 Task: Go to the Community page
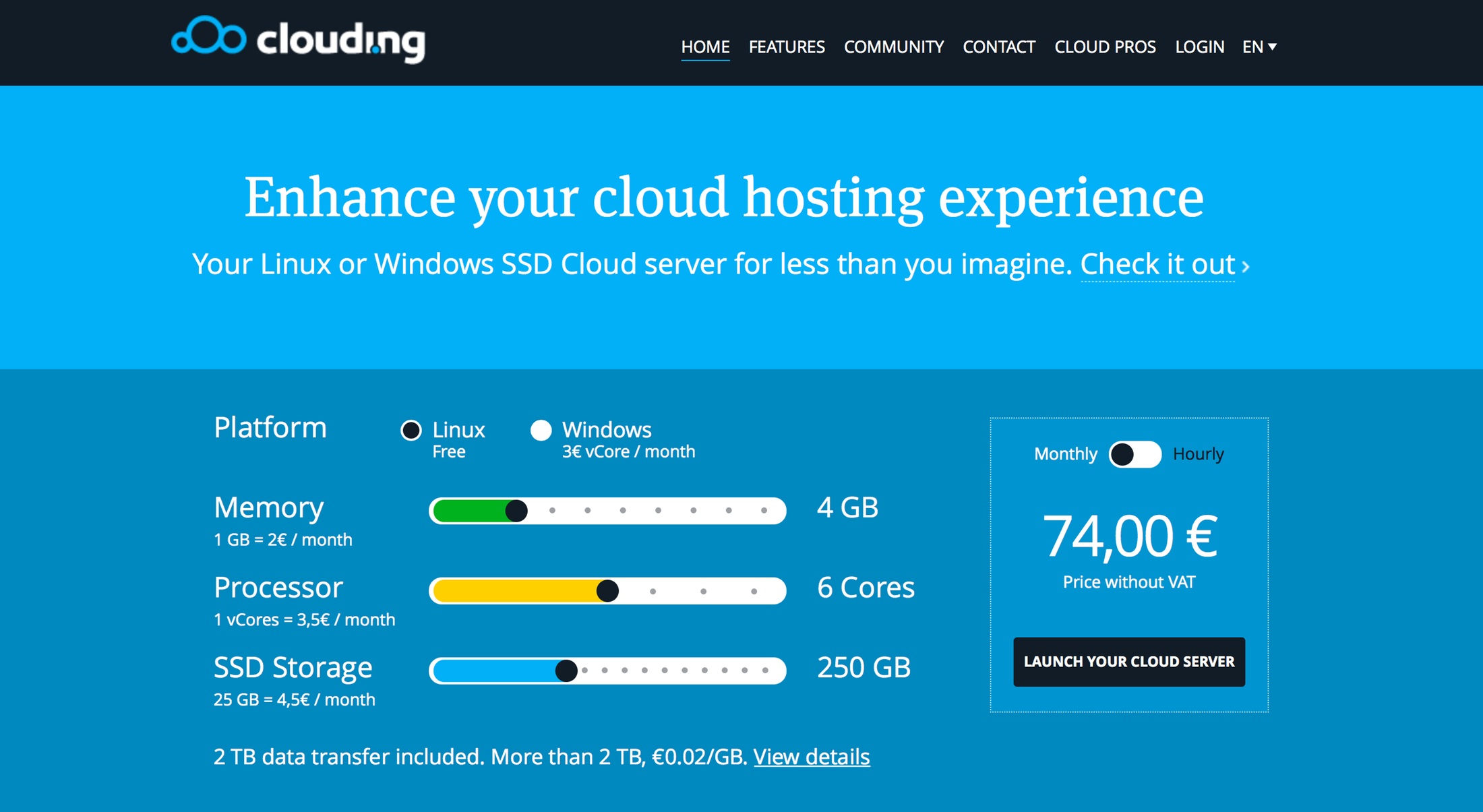[894, 46]
